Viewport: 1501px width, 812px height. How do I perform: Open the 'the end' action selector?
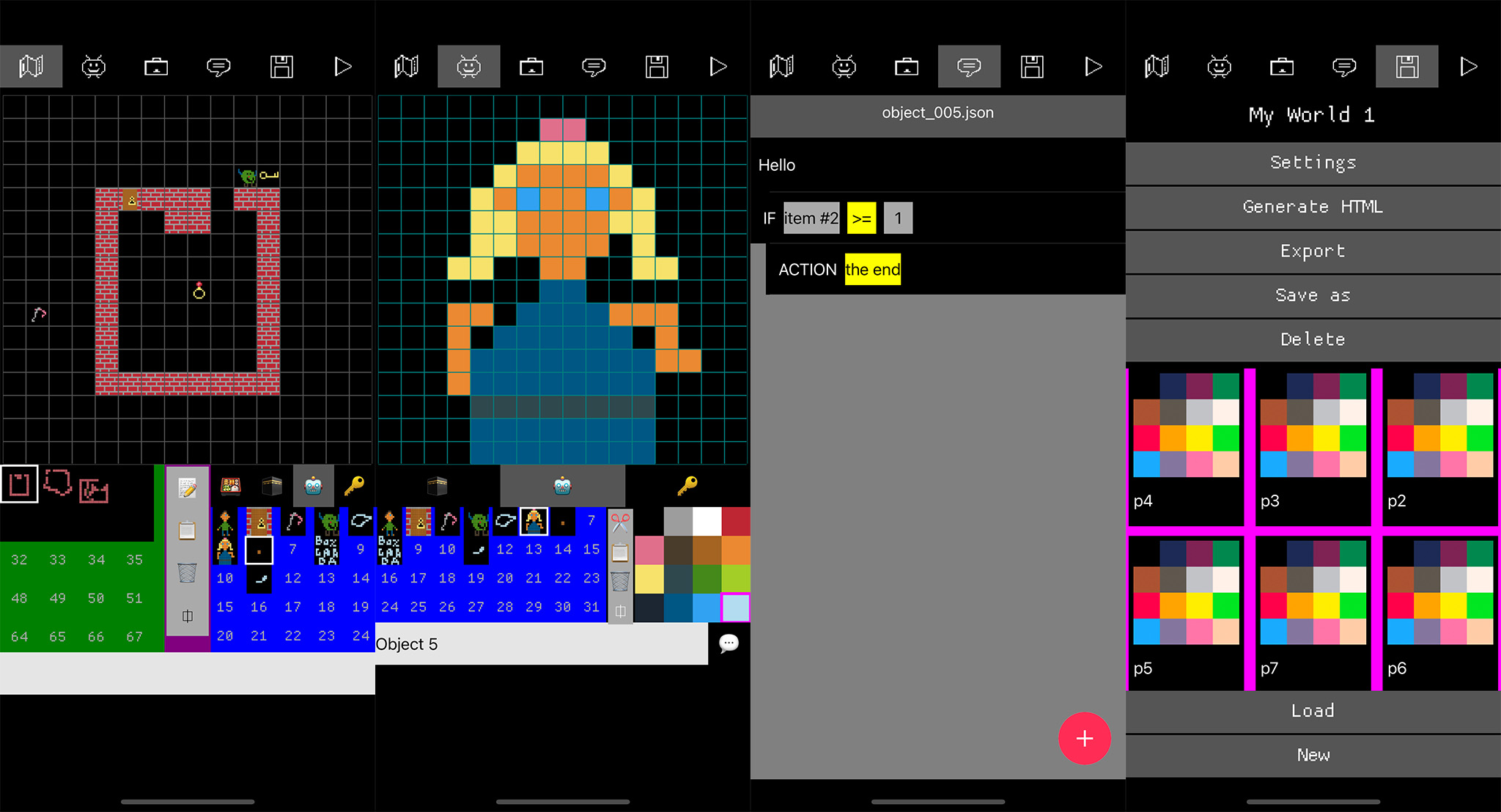pos(872,269)
